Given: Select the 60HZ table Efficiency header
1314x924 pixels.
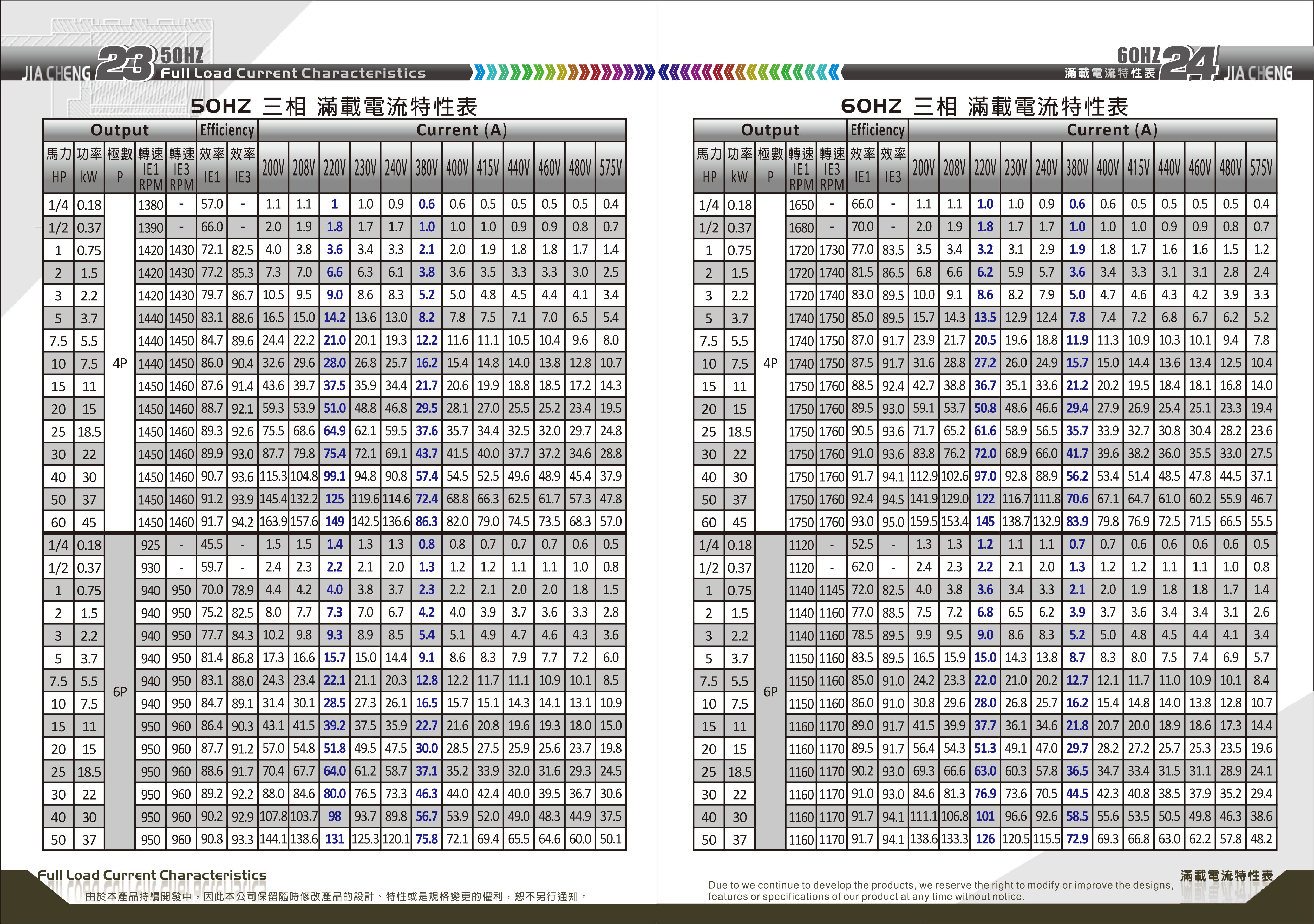Looking at the screenshot, I should [x=877, y=130].
